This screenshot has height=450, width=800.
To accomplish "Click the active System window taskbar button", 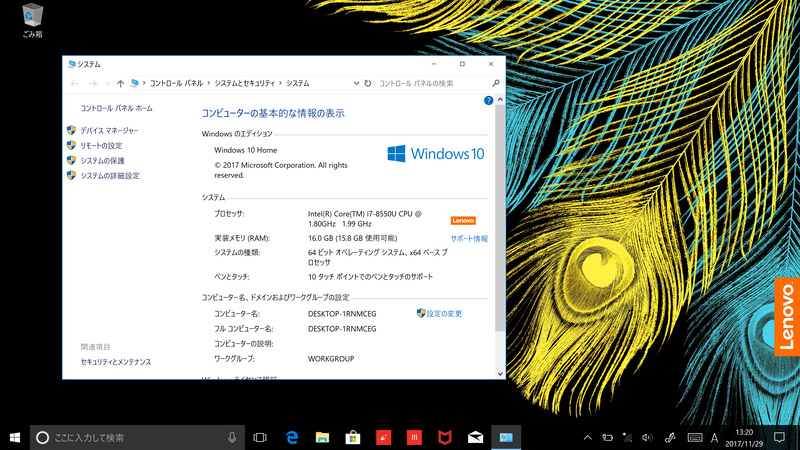I will [506, 437].
